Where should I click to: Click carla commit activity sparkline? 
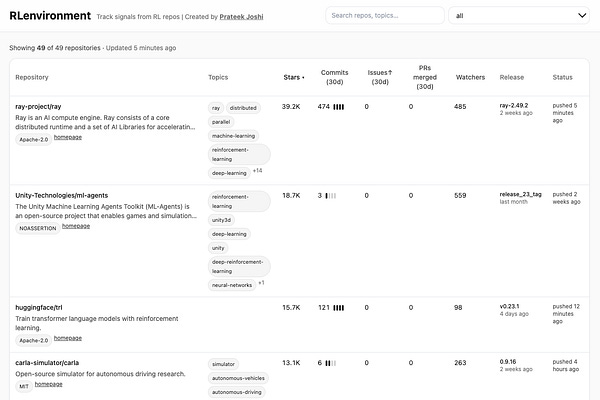pos(331,363)
